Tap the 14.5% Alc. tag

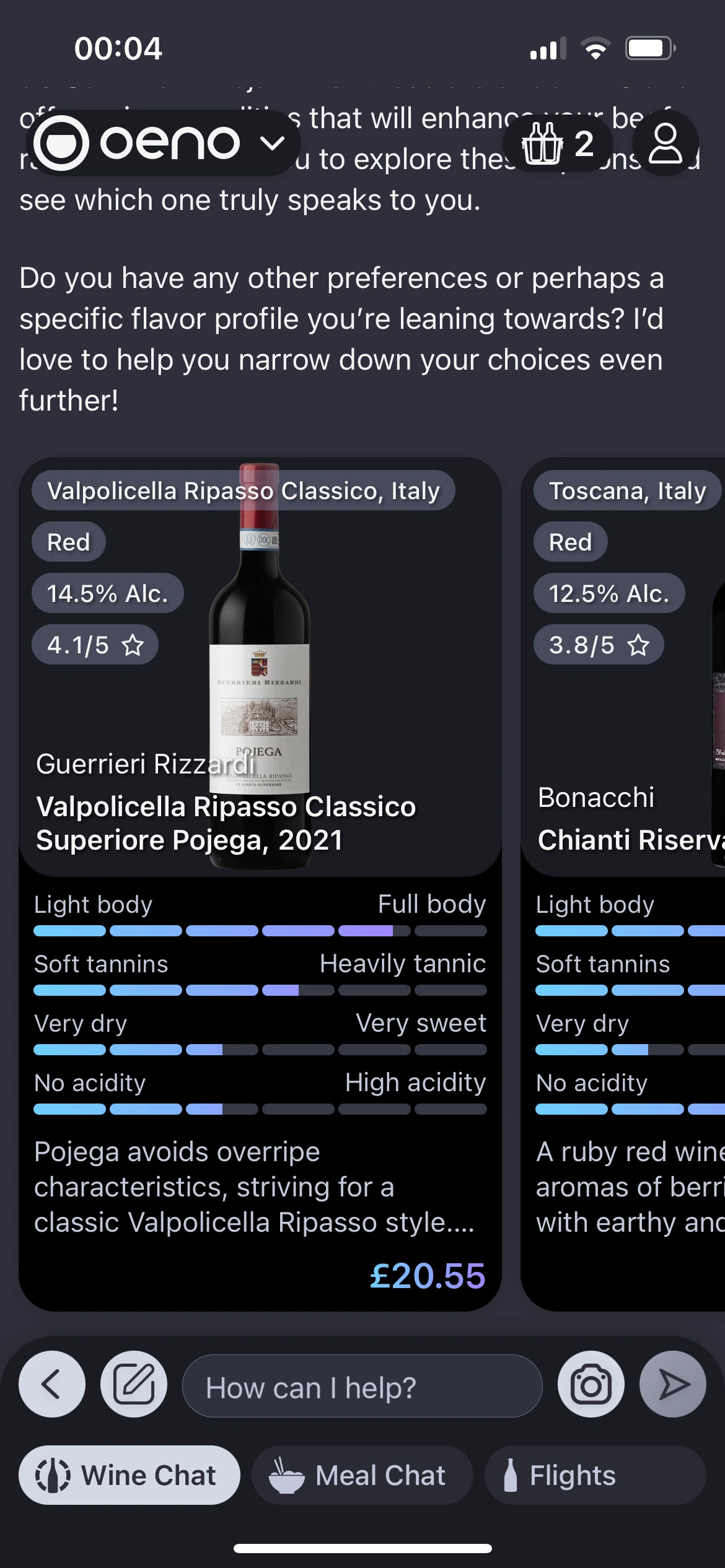point(108,593)
